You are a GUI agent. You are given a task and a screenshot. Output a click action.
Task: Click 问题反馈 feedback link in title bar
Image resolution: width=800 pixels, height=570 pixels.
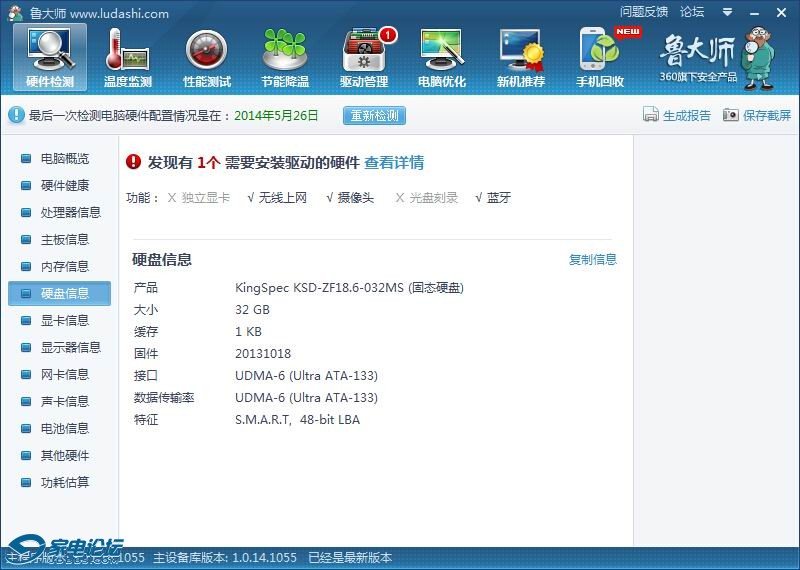[644, 12]
